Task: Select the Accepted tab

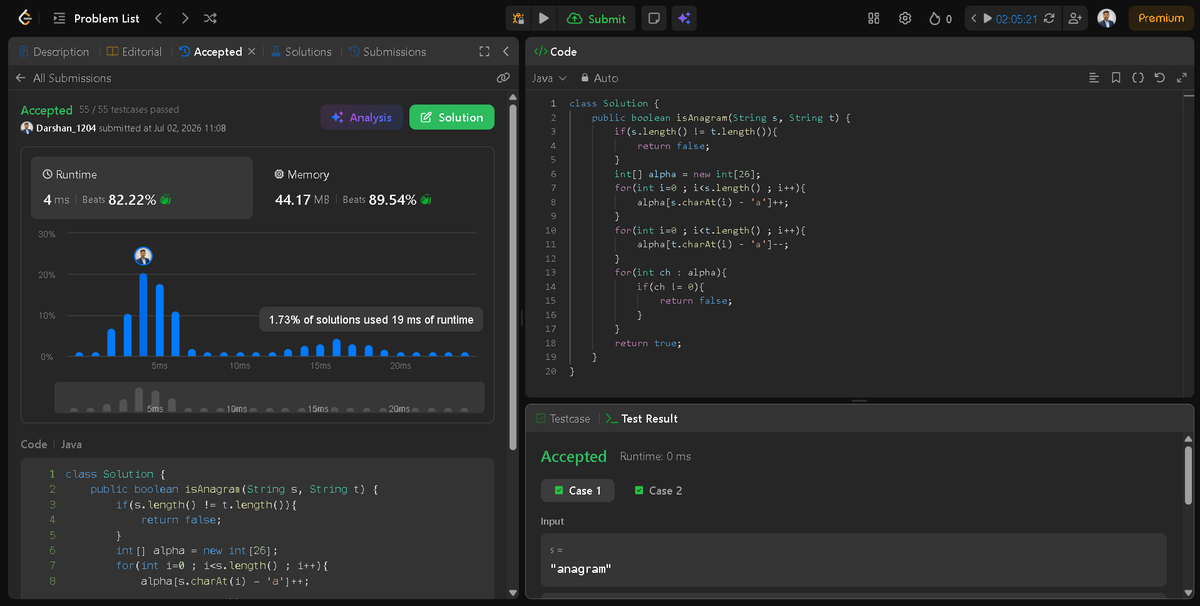Action: 211,52
